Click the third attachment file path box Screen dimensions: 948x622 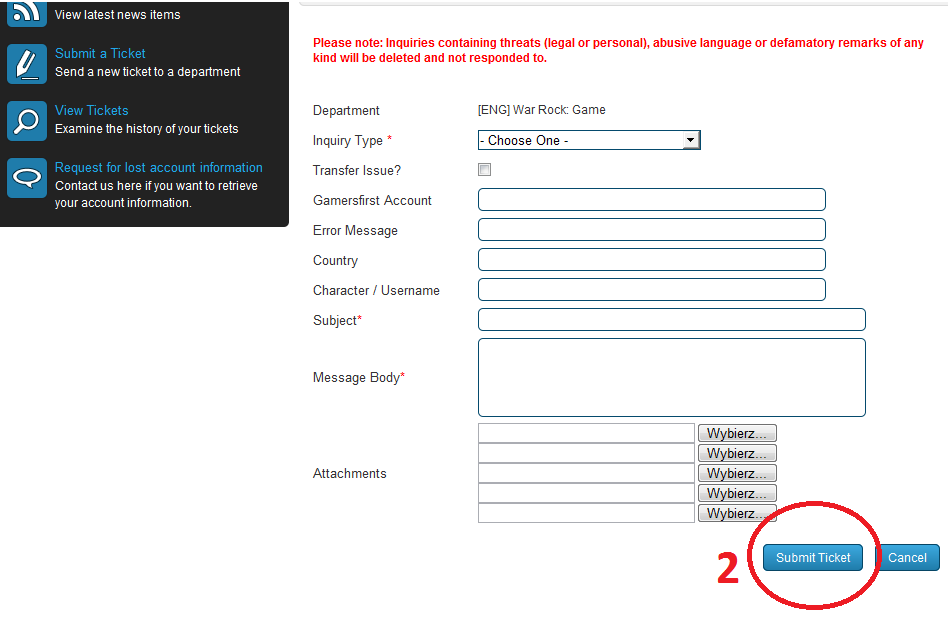click(586, 473)
